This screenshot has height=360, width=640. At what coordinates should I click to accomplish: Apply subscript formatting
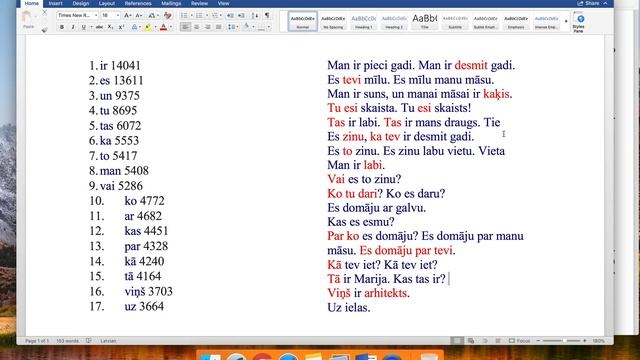tap(110, 27)
